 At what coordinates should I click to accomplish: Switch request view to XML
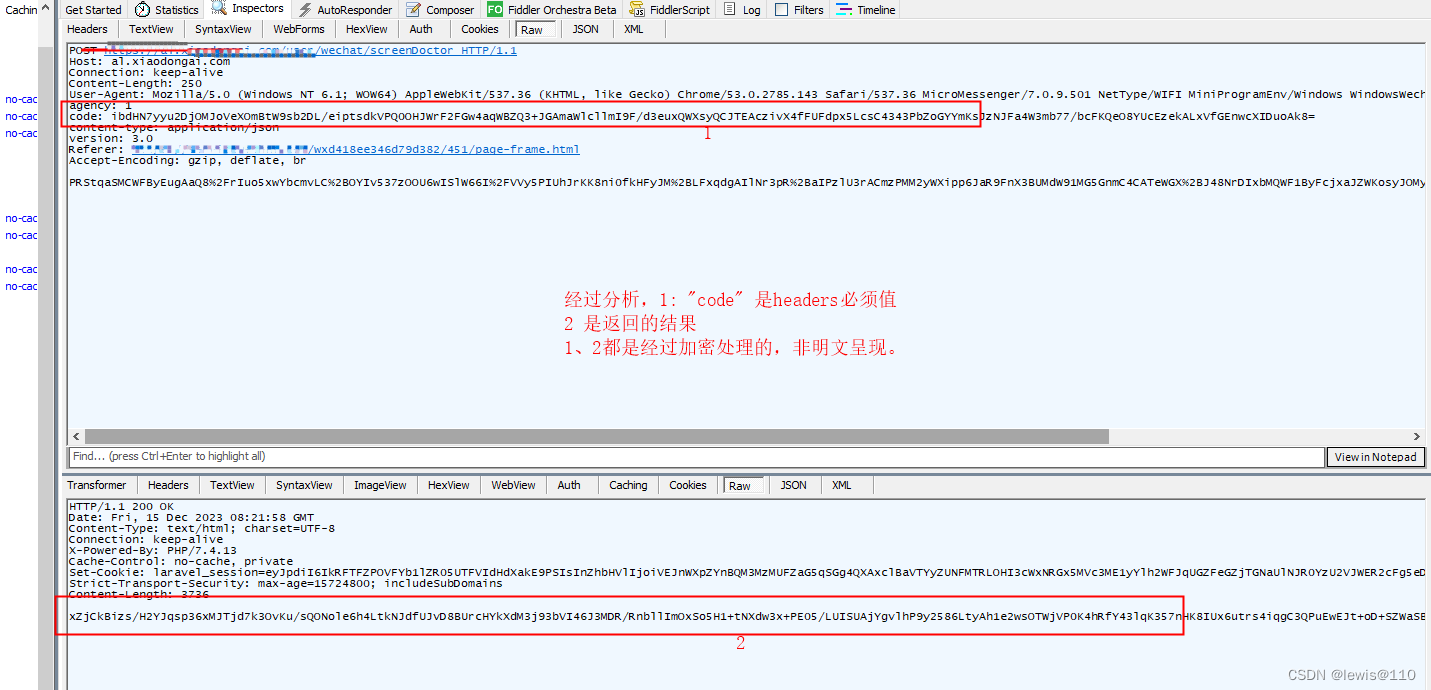634,30
